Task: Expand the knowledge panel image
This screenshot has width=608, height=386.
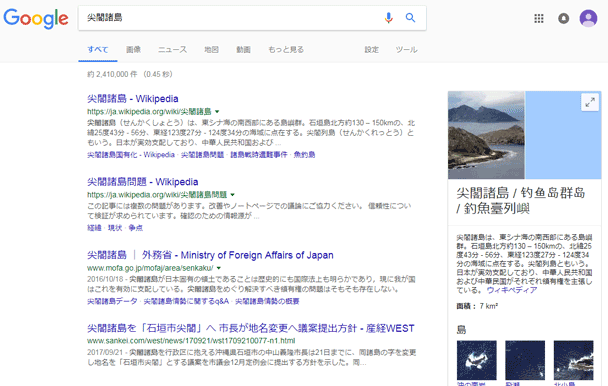Action: point(590,102)
